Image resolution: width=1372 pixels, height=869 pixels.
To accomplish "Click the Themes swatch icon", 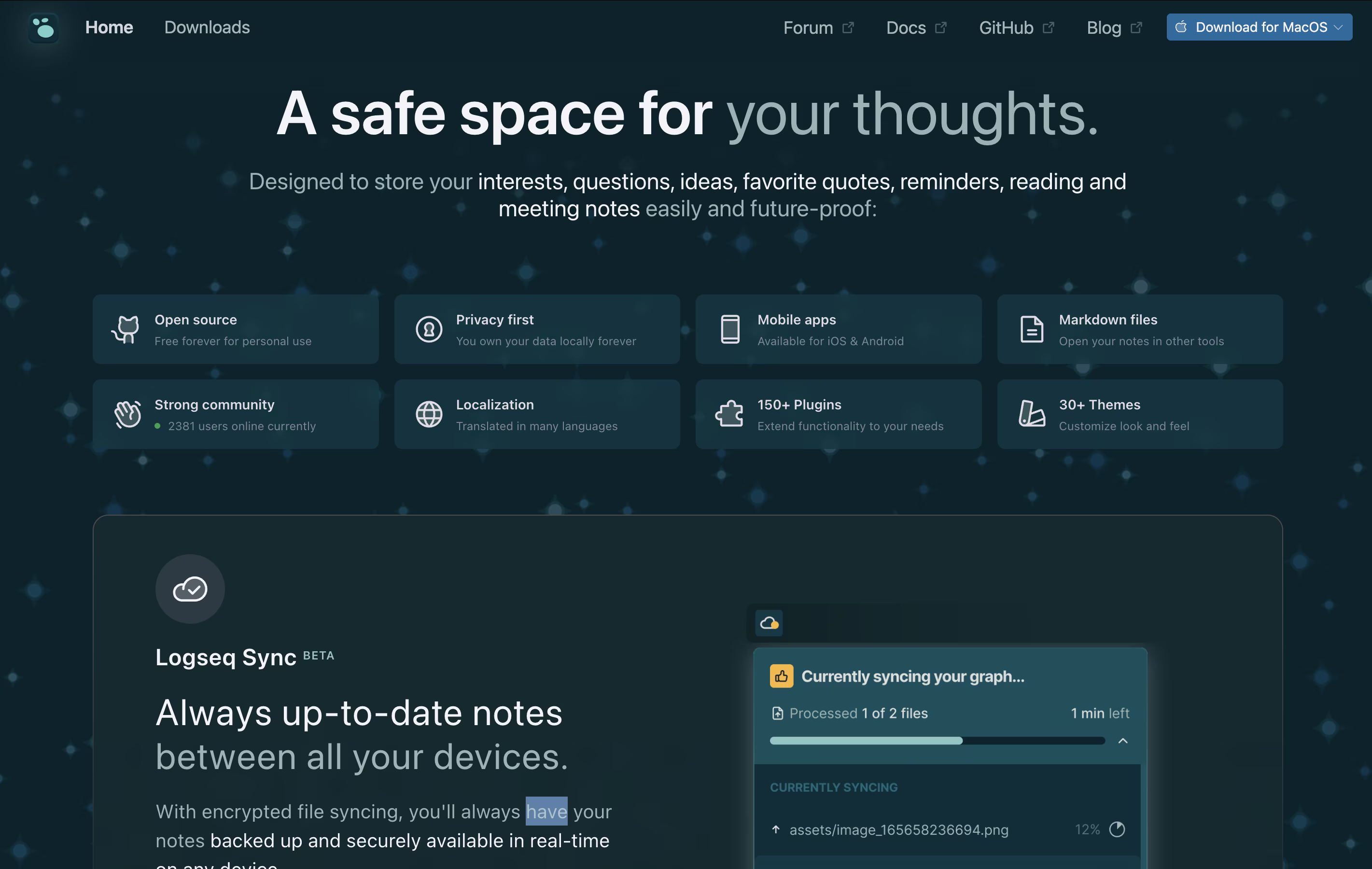I will click(1031, 414).
